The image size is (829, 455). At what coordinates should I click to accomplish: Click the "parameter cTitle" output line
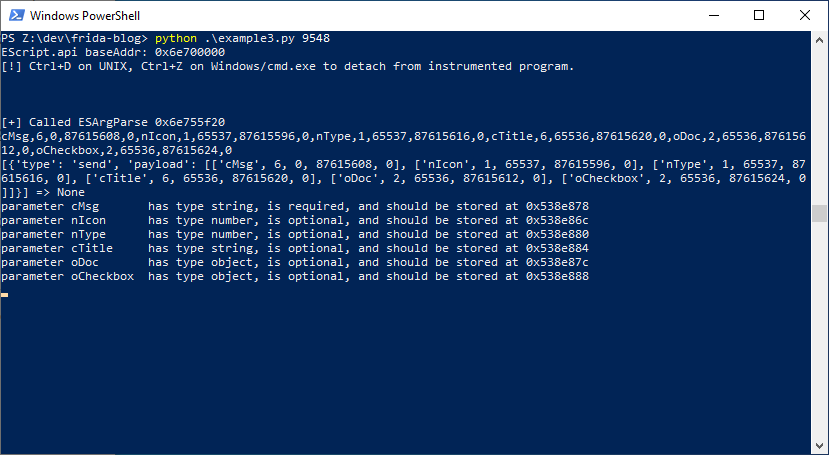pos(295,248)
